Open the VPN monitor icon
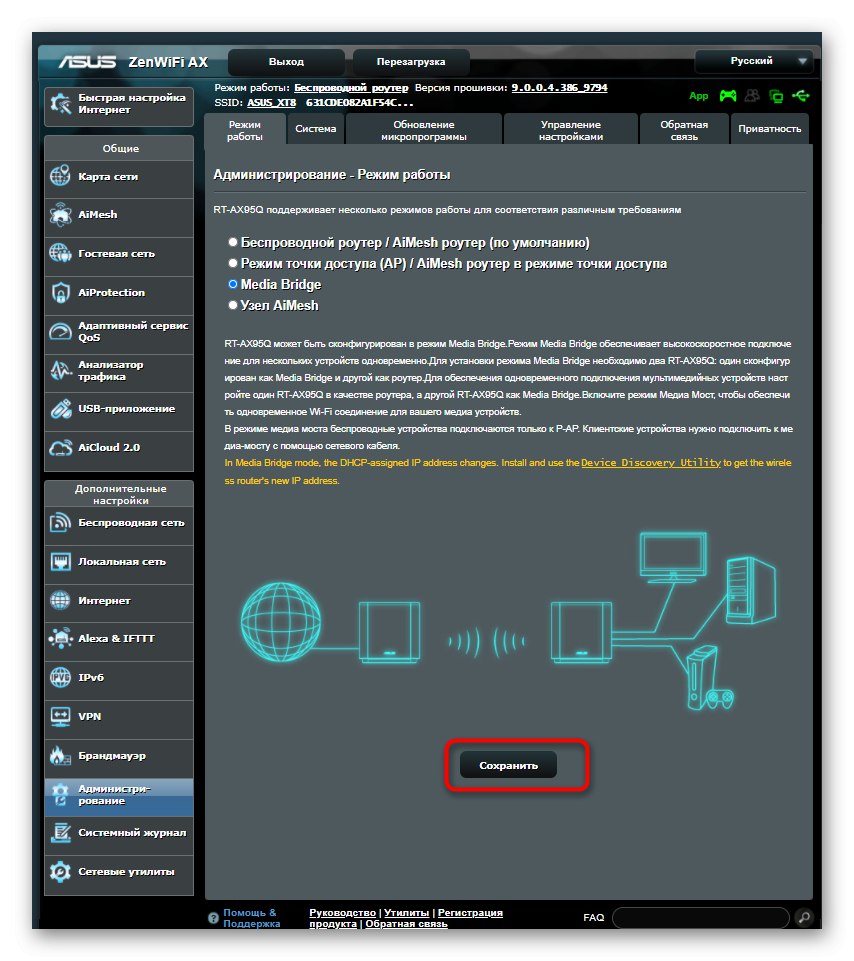The height and width of the screenshot is (961, 854). click(x=60, y=716)
